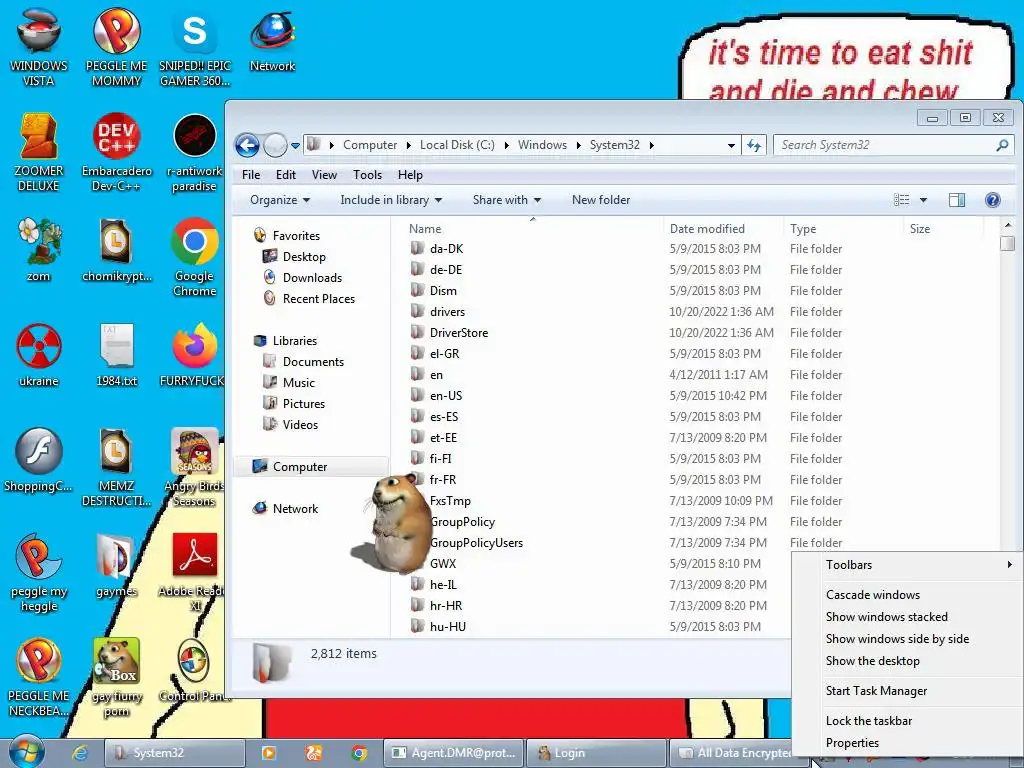Select the 1984.txt file icon
1024x768 pixels.
(x=116, y=355)
